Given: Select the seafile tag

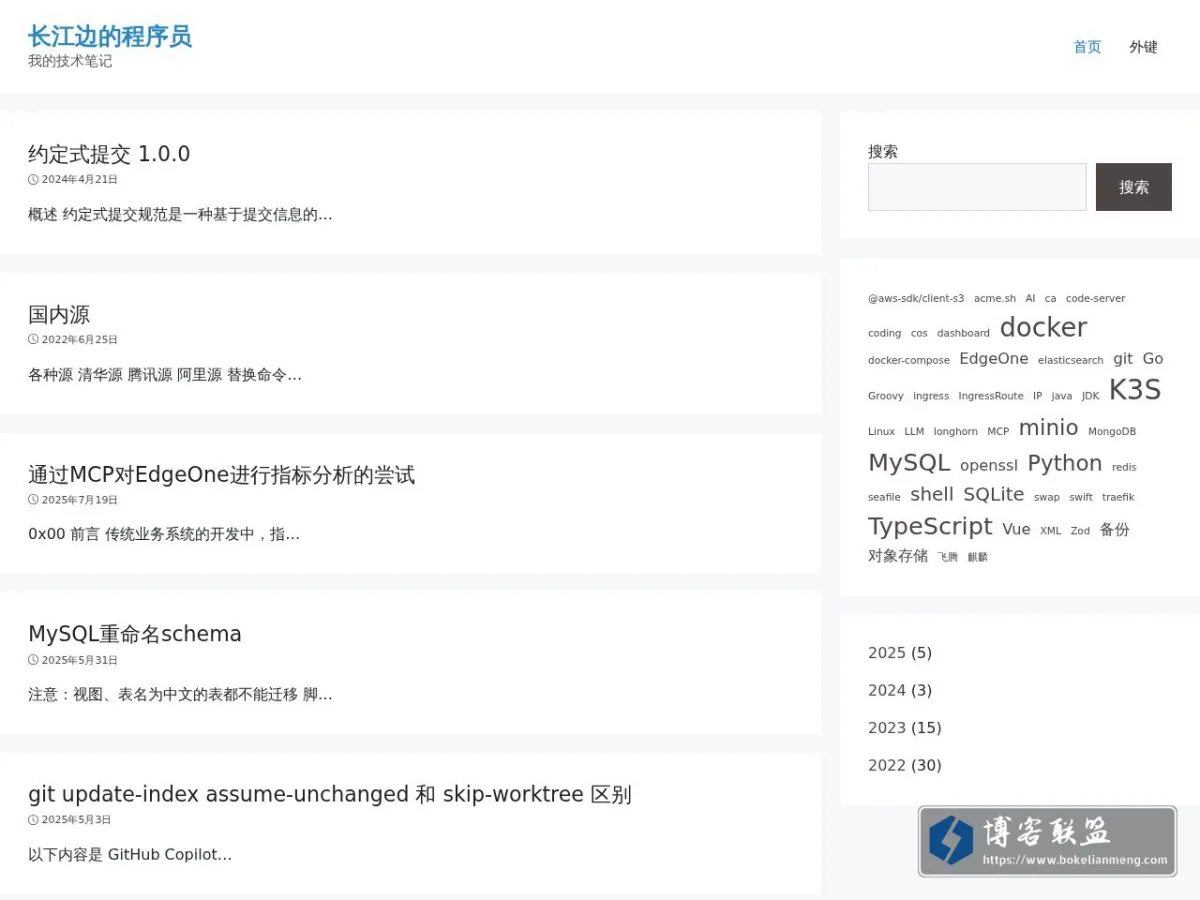Looking at the screenshot, I should 884,497.
